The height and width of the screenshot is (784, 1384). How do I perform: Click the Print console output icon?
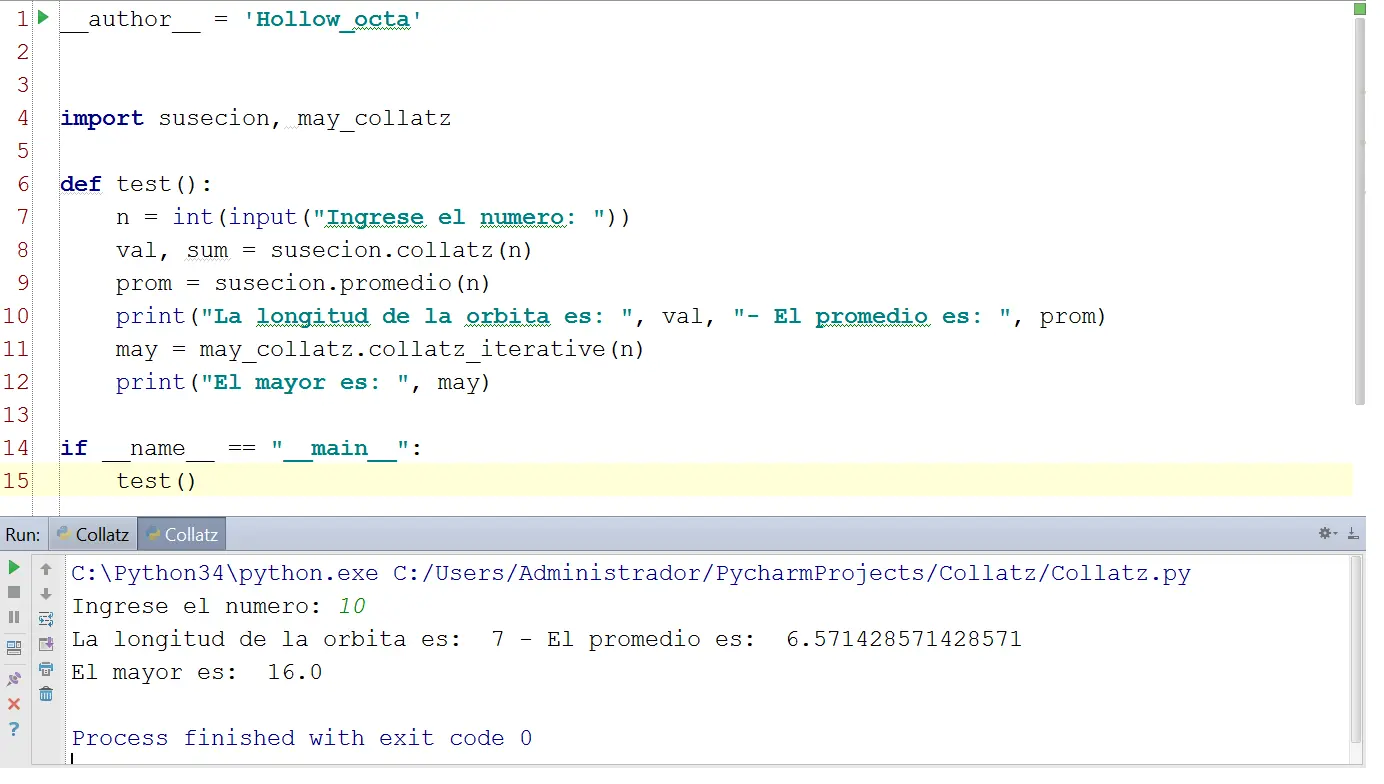click(46, 669)
